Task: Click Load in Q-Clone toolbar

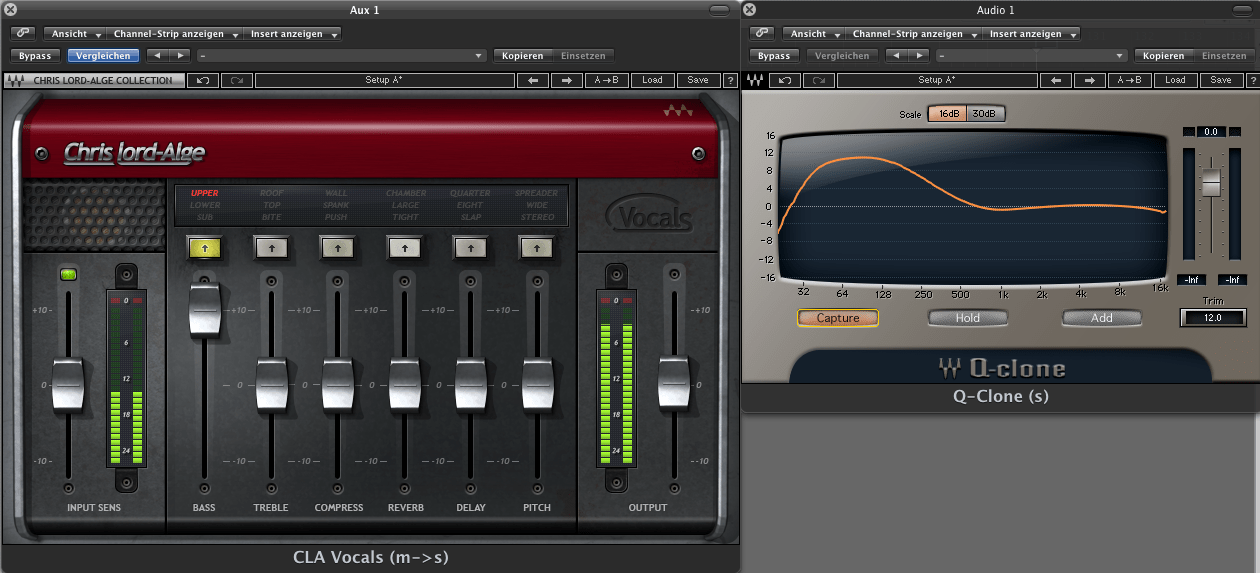Action: point(1176,80)
